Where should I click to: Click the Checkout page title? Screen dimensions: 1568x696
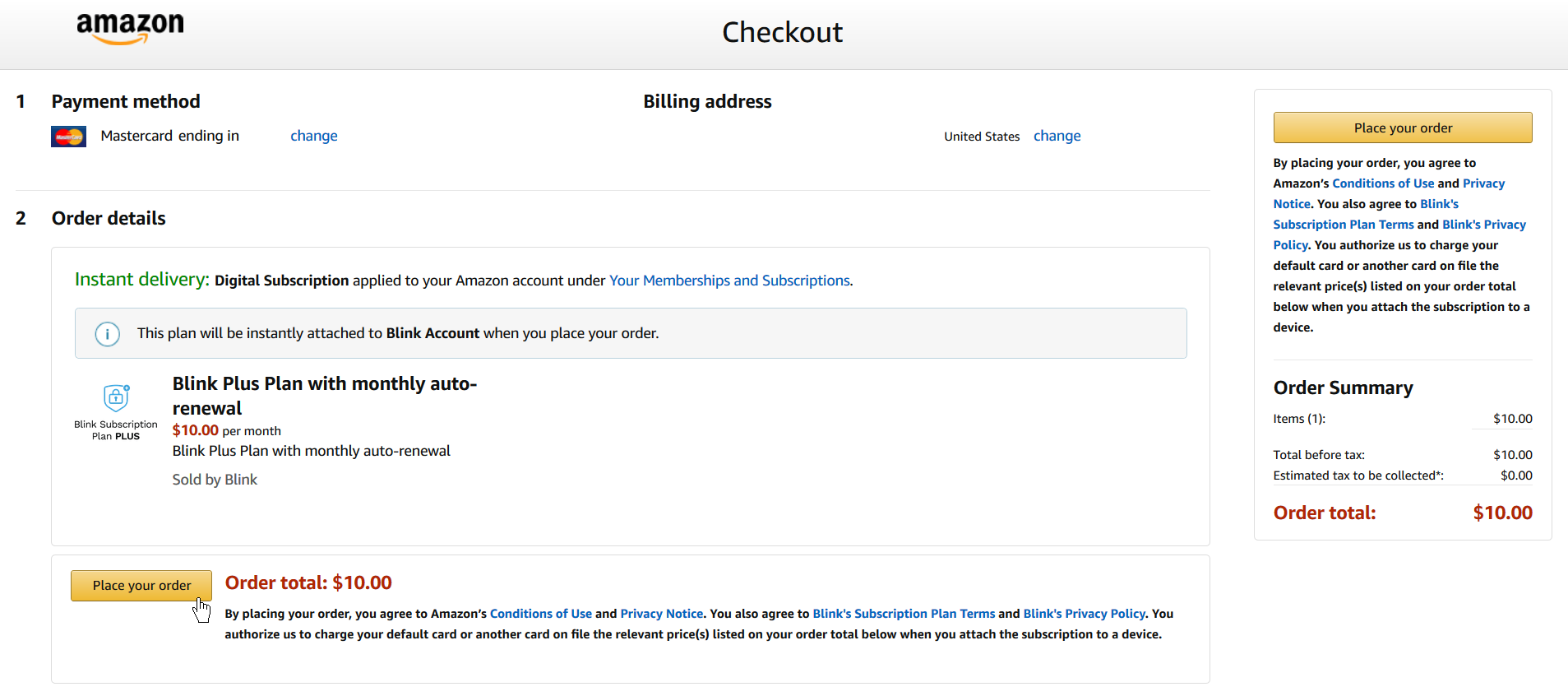pos(782,32)
